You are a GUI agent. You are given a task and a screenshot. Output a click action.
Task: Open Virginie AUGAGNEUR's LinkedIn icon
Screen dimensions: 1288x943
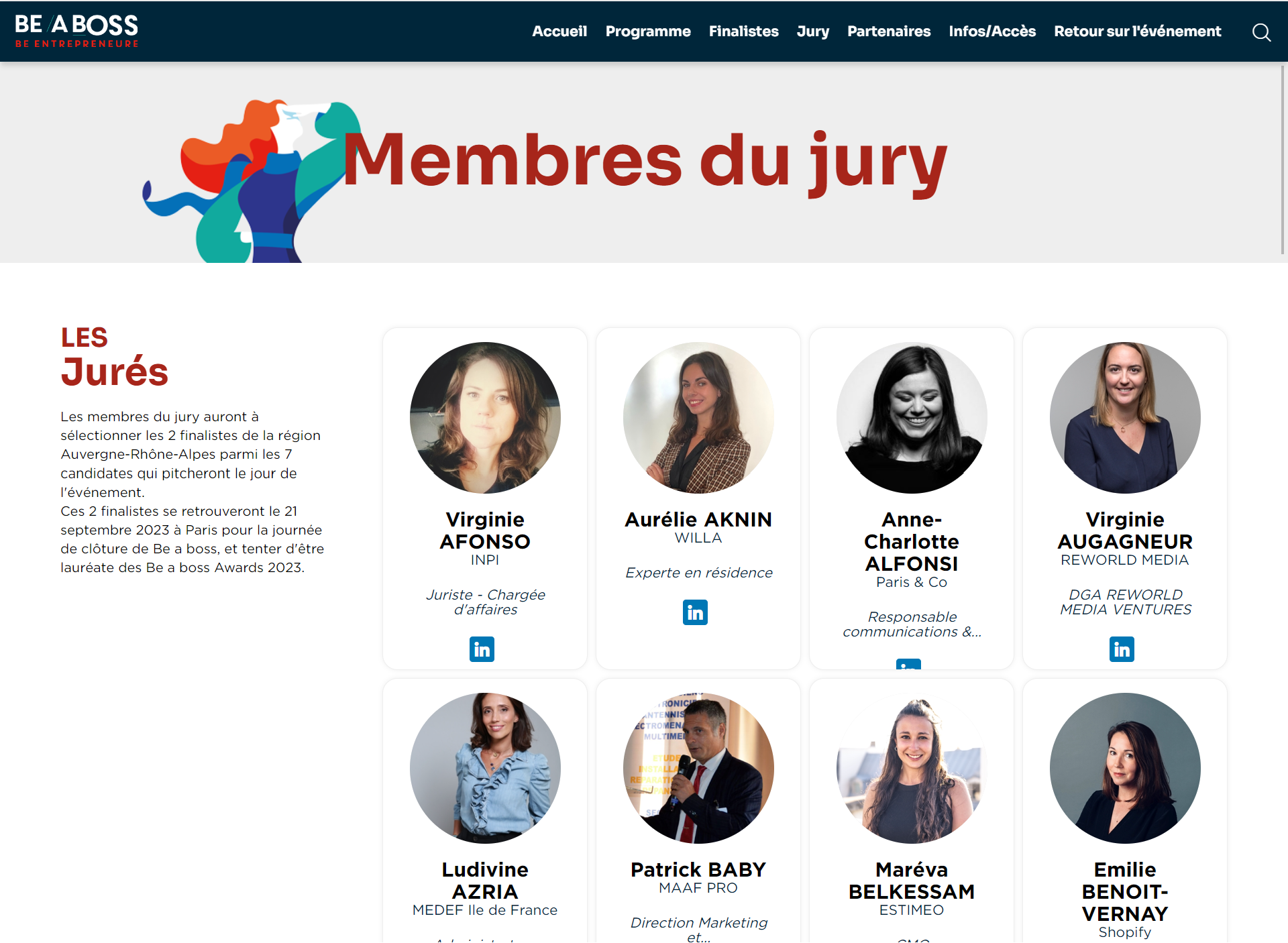pyautogui.click(x=1122, y=649)
